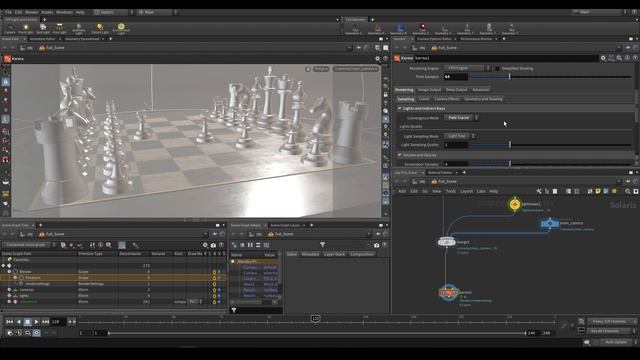Open the Rendering Engine dropdown

467,68
